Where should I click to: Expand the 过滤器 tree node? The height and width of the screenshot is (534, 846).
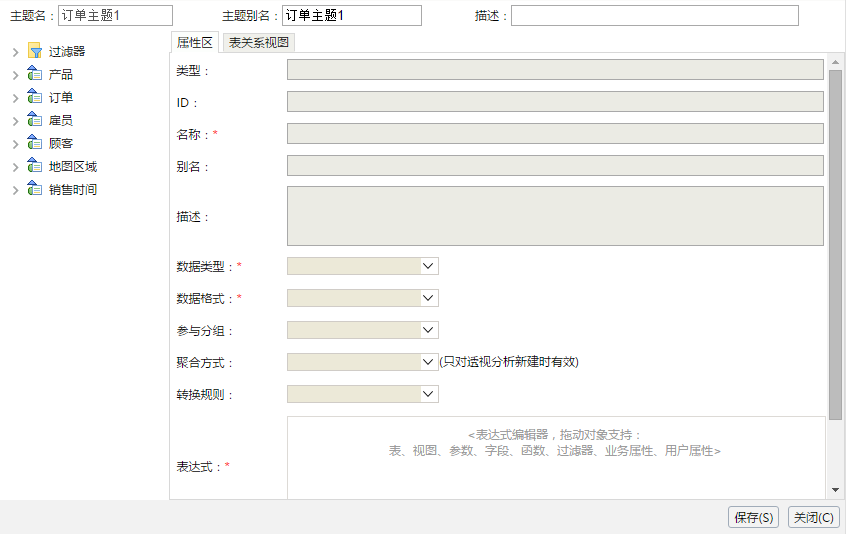[16, 52]
